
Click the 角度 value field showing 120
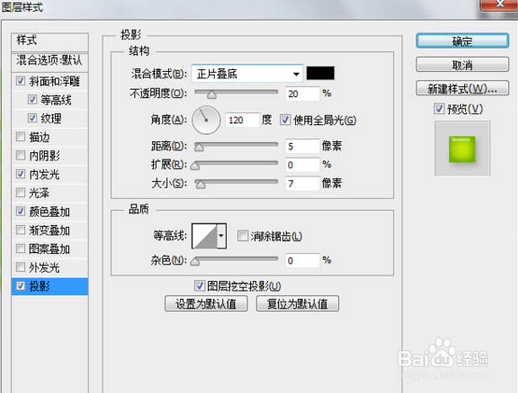pos(242,120)
